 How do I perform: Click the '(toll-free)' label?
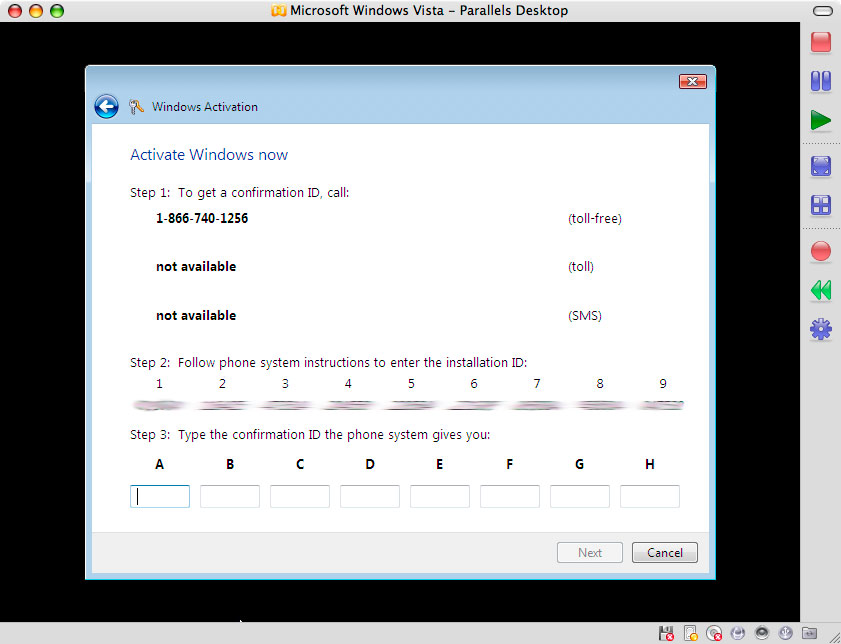[595, 219]
